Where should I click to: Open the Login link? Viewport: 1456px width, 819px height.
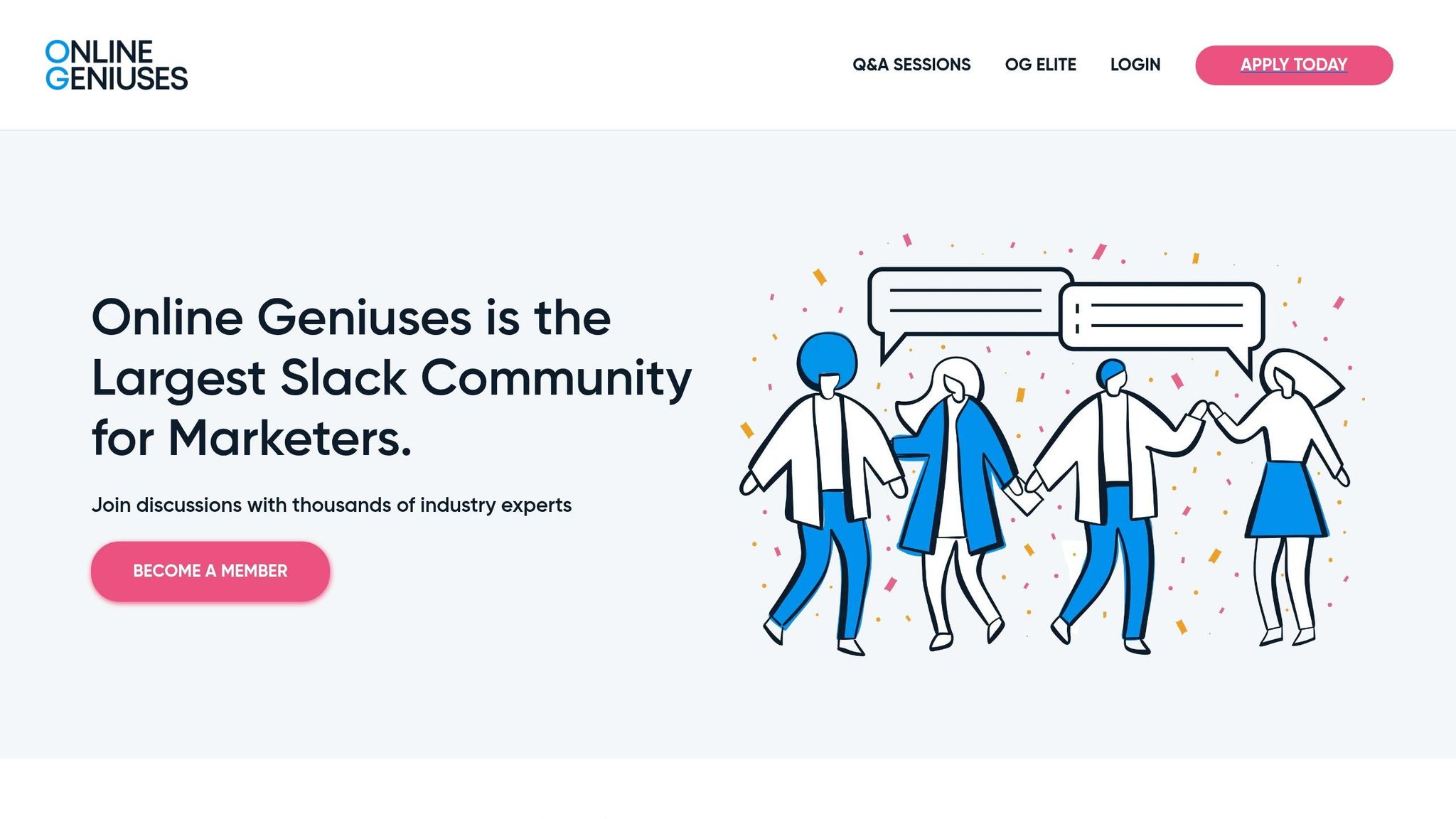coord(1135,65)
